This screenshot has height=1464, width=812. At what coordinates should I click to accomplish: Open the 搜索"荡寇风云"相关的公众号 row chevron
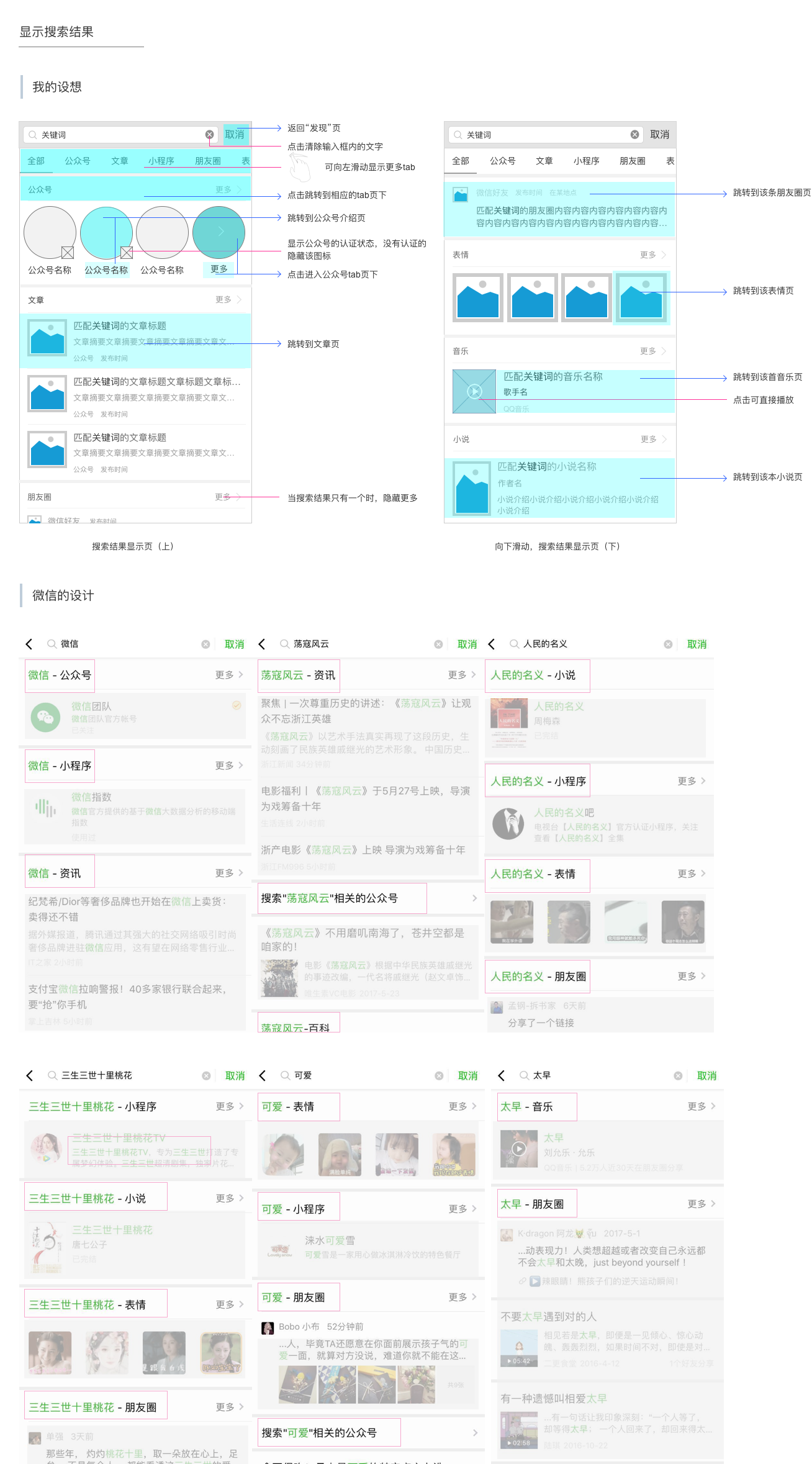point(474,898)
